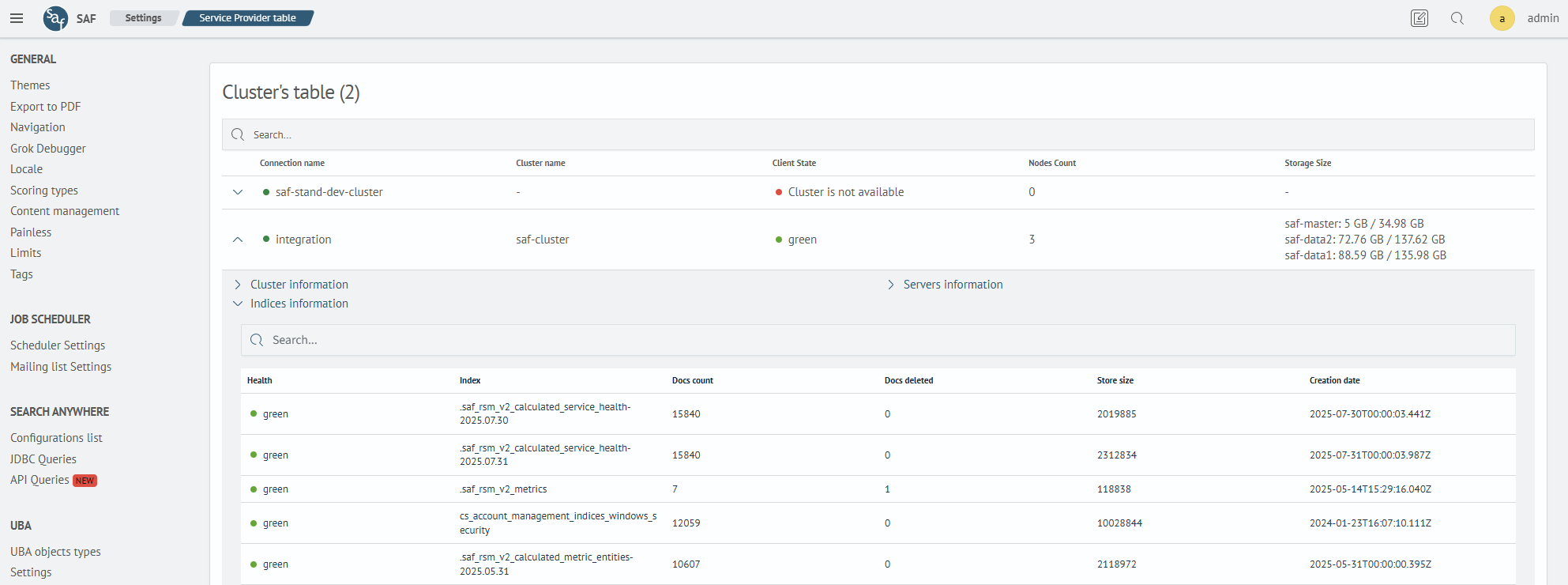
Task: Select saf-stand-dev-cluster connection name
Action: [x=329, y=192]
